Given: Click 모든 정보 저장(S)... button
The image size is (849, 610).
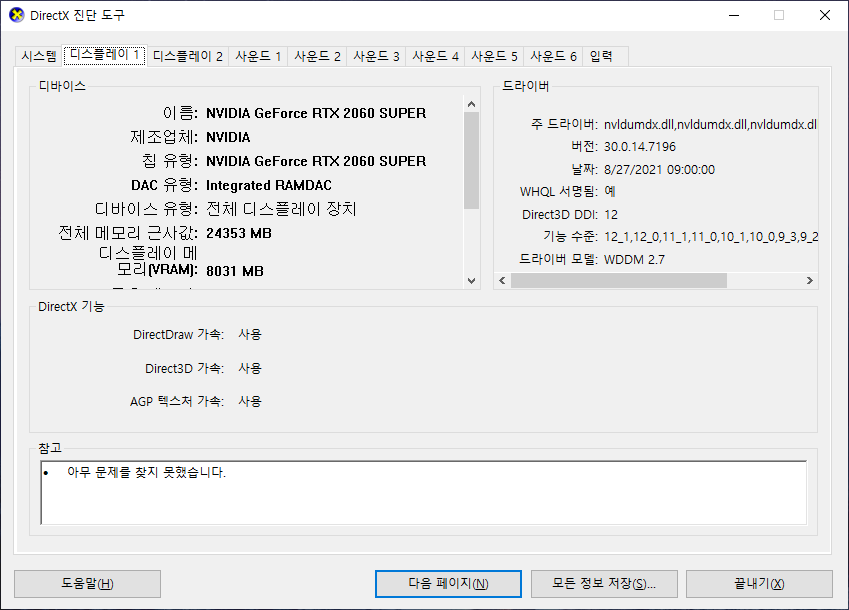Looking at the screenshot, I should [604, 583].
